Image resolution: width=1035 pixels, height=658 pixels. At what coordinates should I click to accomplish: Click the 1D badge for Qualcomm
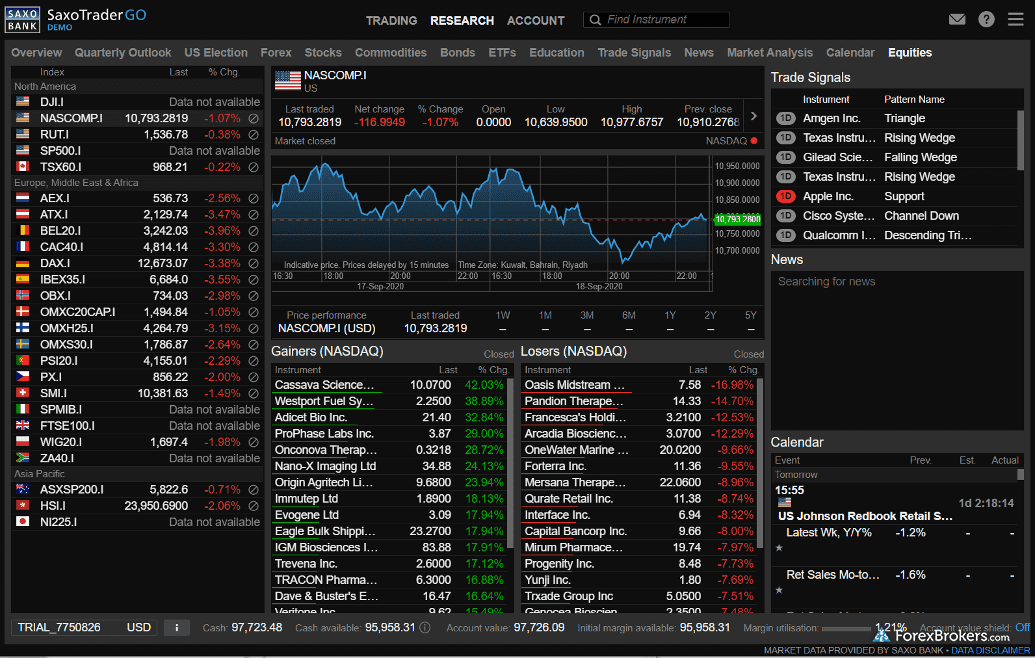tap(785, 235)
